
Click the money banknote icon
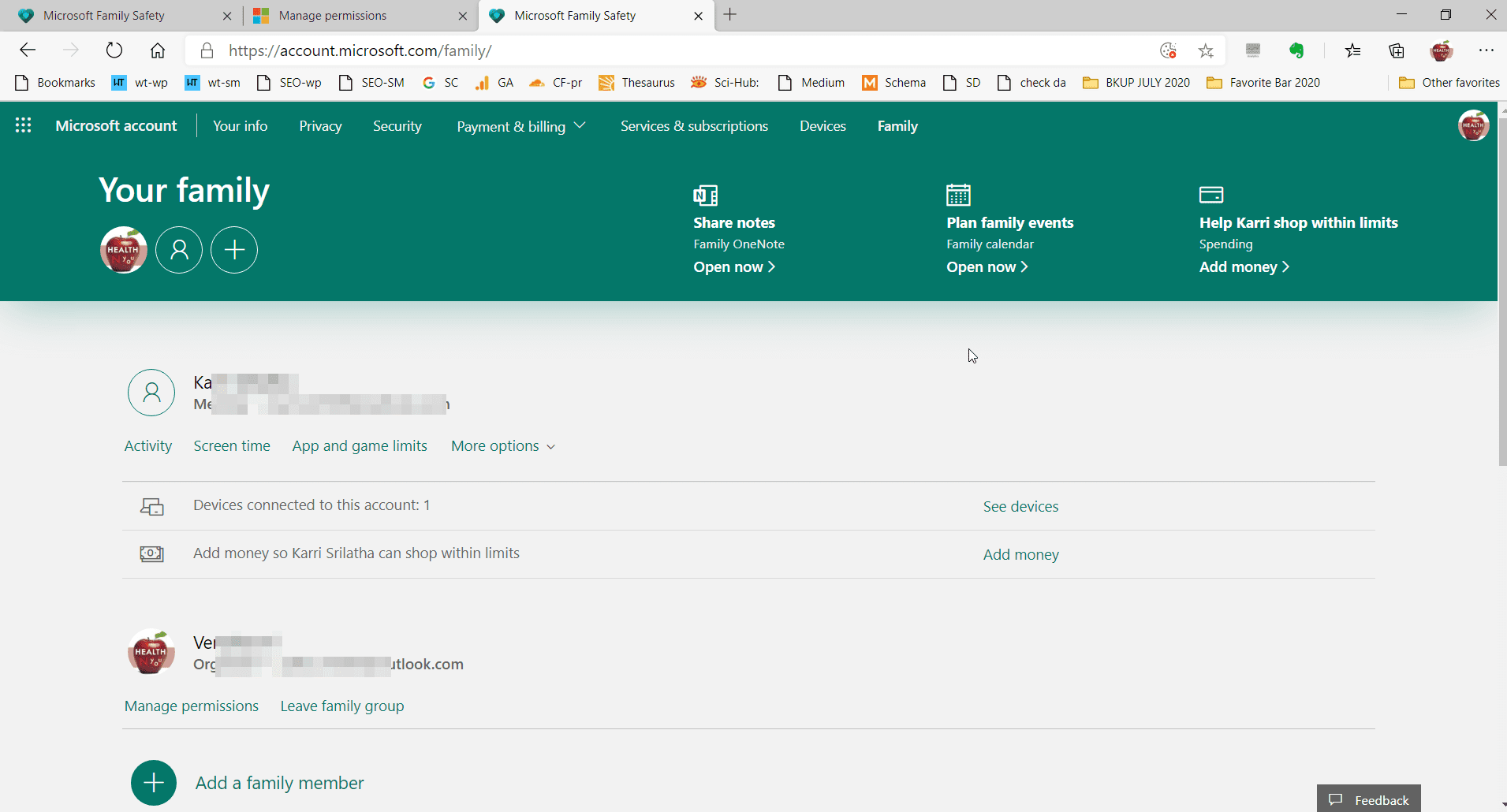point(151,554)
